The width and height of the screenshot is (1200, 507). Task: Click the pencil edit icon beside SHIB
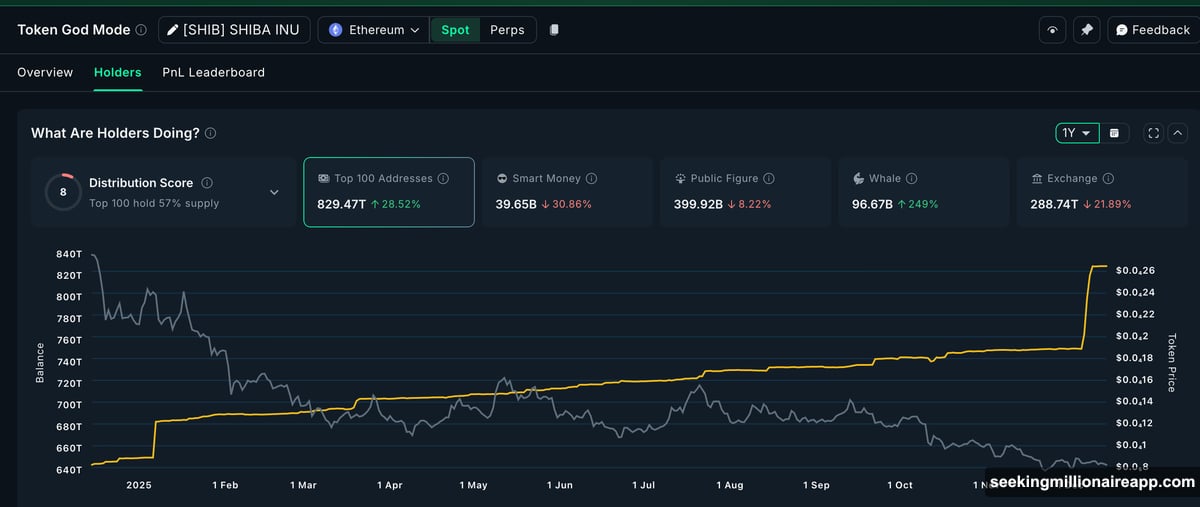point(172,30)
